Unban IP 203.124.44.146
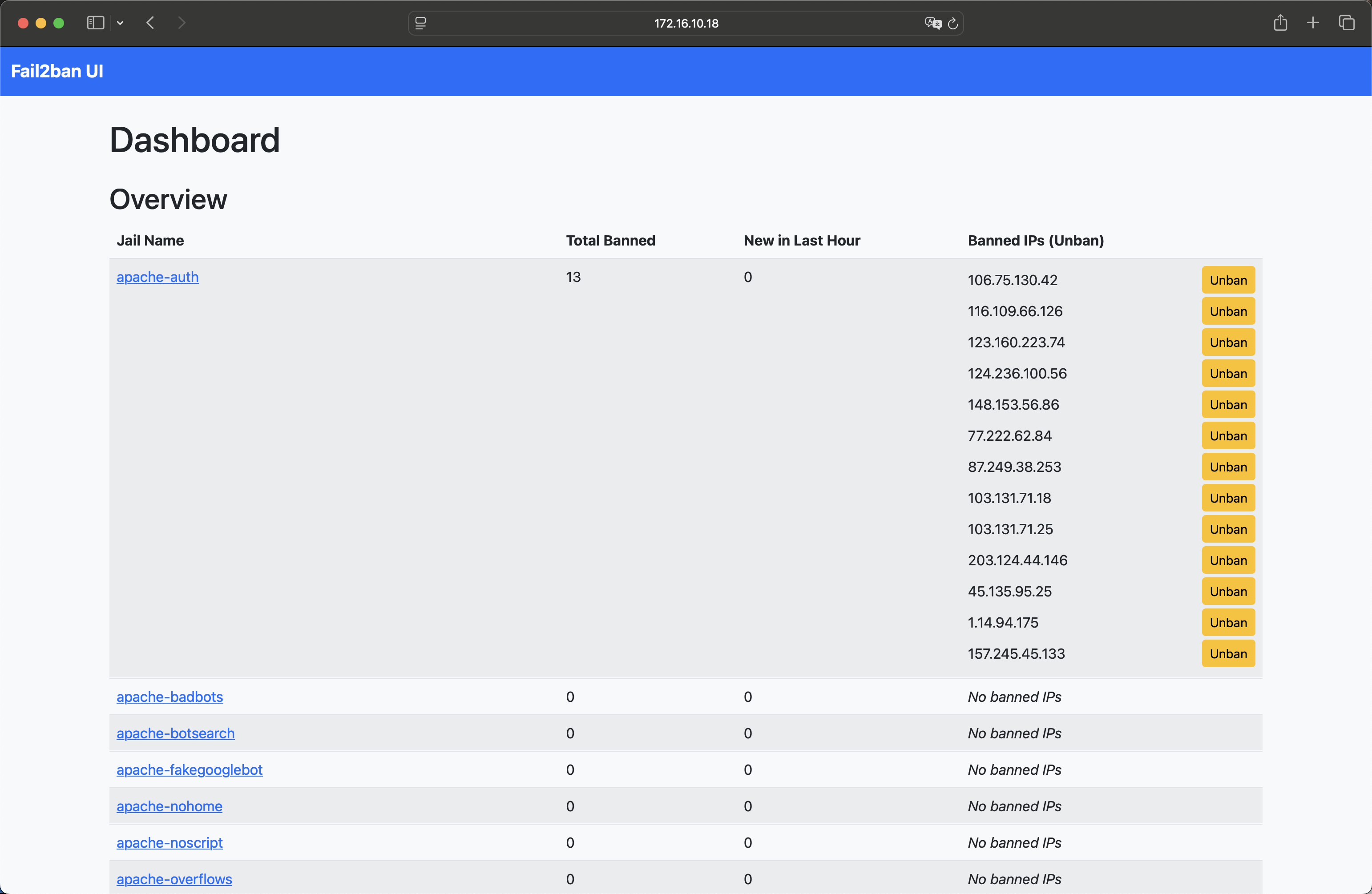Viewport: 1372px width, 894px height. click(1228, 560)
